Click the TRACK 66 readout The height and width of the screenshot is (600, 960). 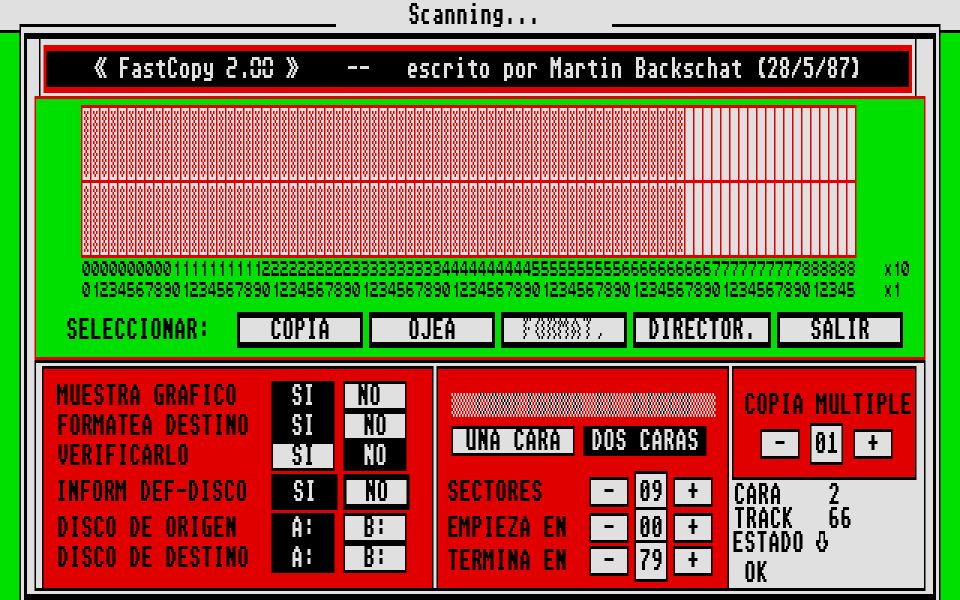792,518
